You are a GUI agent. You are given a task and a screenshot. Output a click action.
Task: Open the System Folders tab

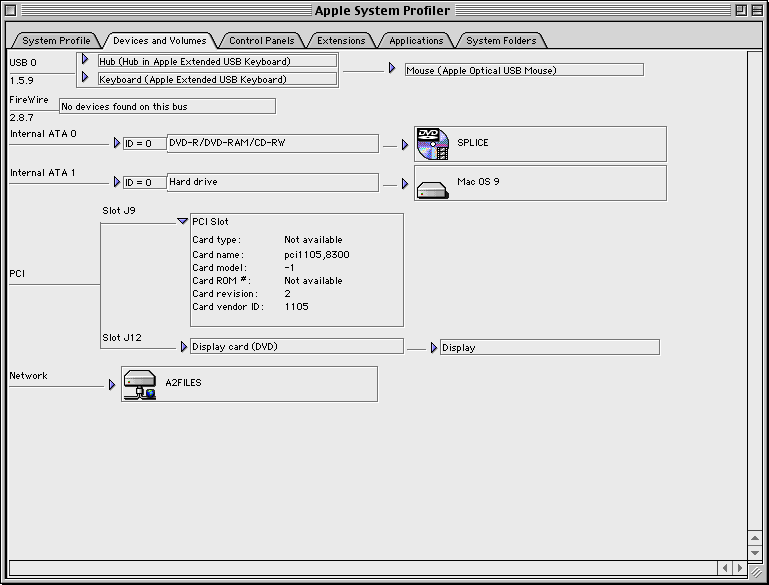click(501, 41)
